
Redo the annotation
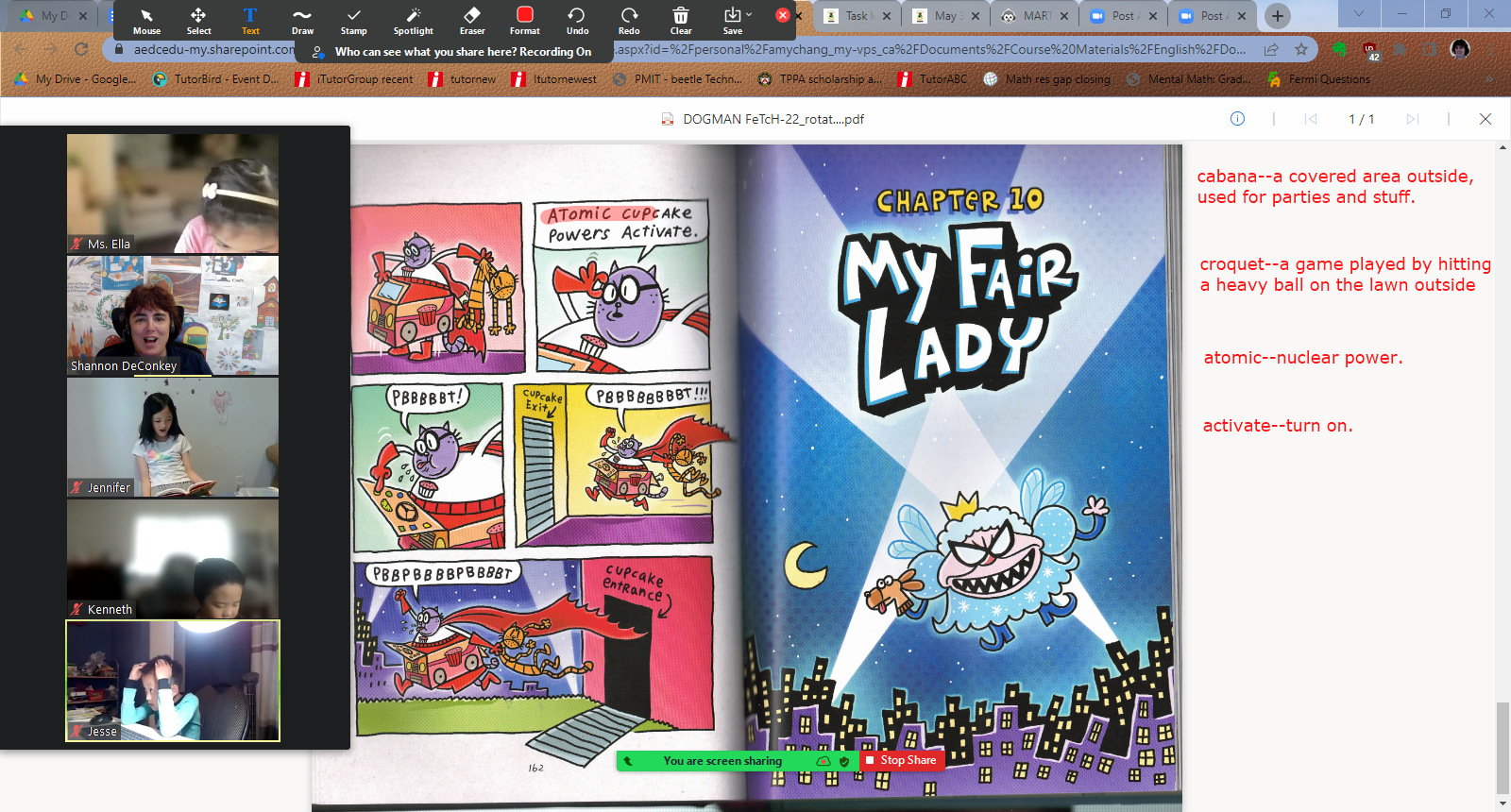629,21
